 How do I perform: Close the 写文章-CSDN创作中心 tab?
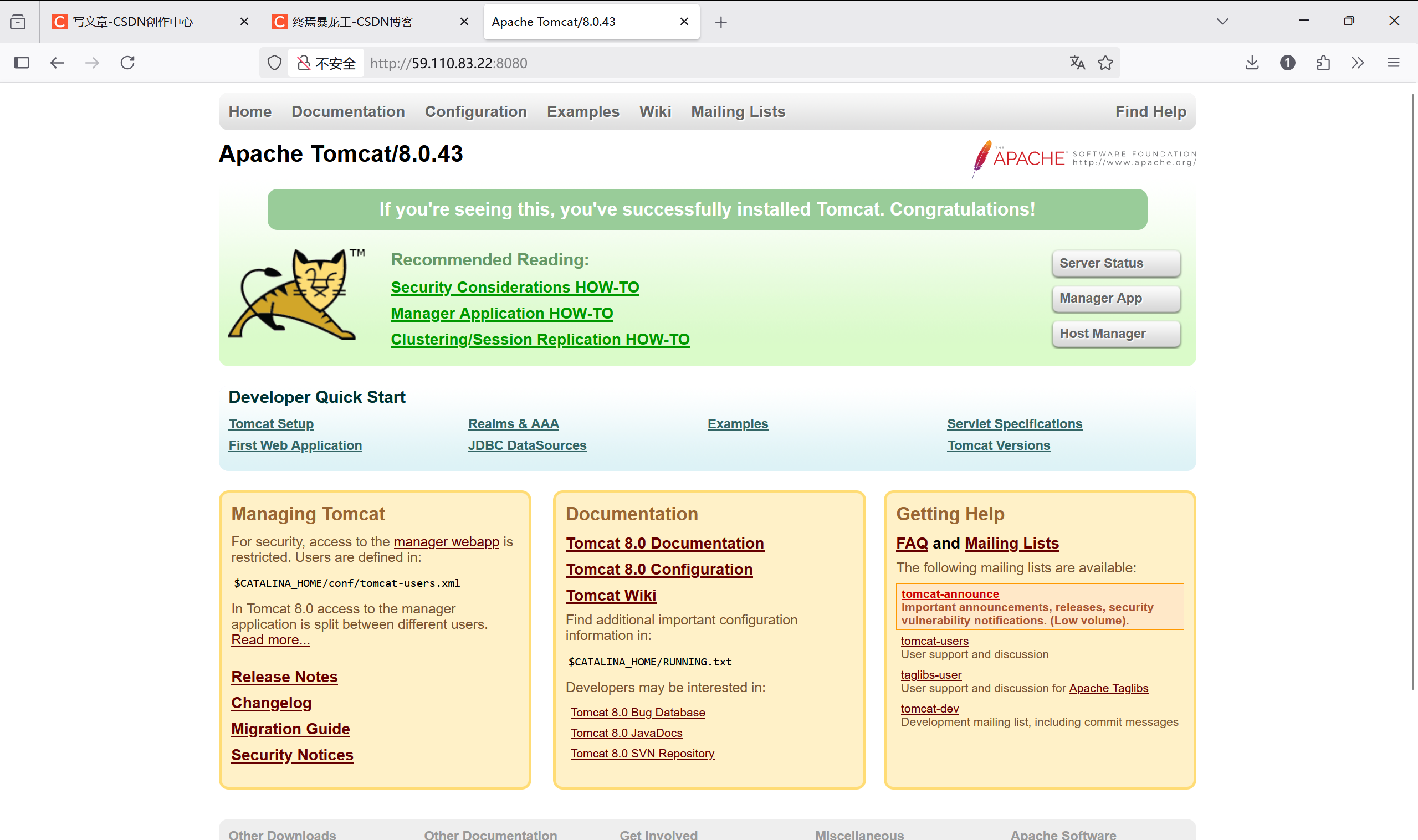[x=244, y=22]
